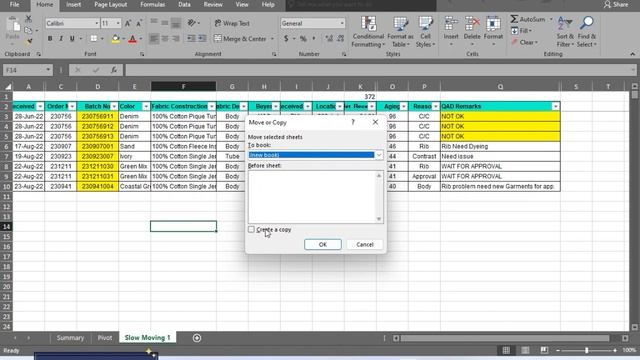Switch to Normal view in status bar
640x360 pixels.
click(x=506, y=350)
